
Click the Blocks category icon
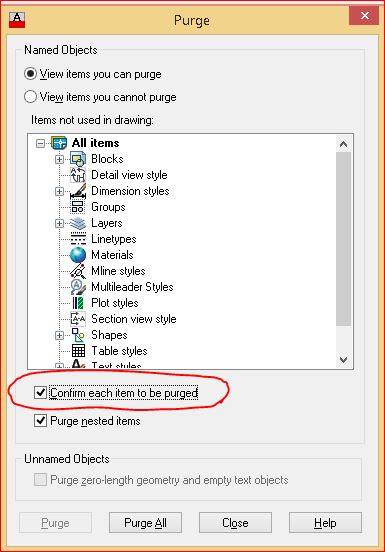78,159
